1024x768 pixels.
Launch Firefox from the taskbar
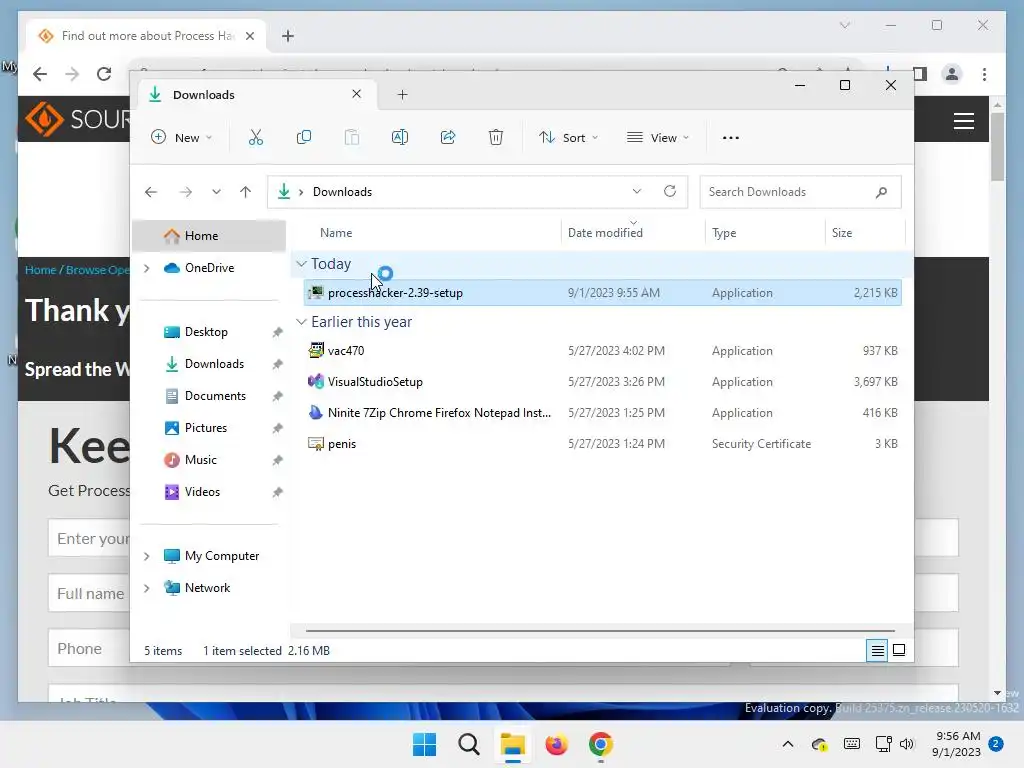coord(556,744)
